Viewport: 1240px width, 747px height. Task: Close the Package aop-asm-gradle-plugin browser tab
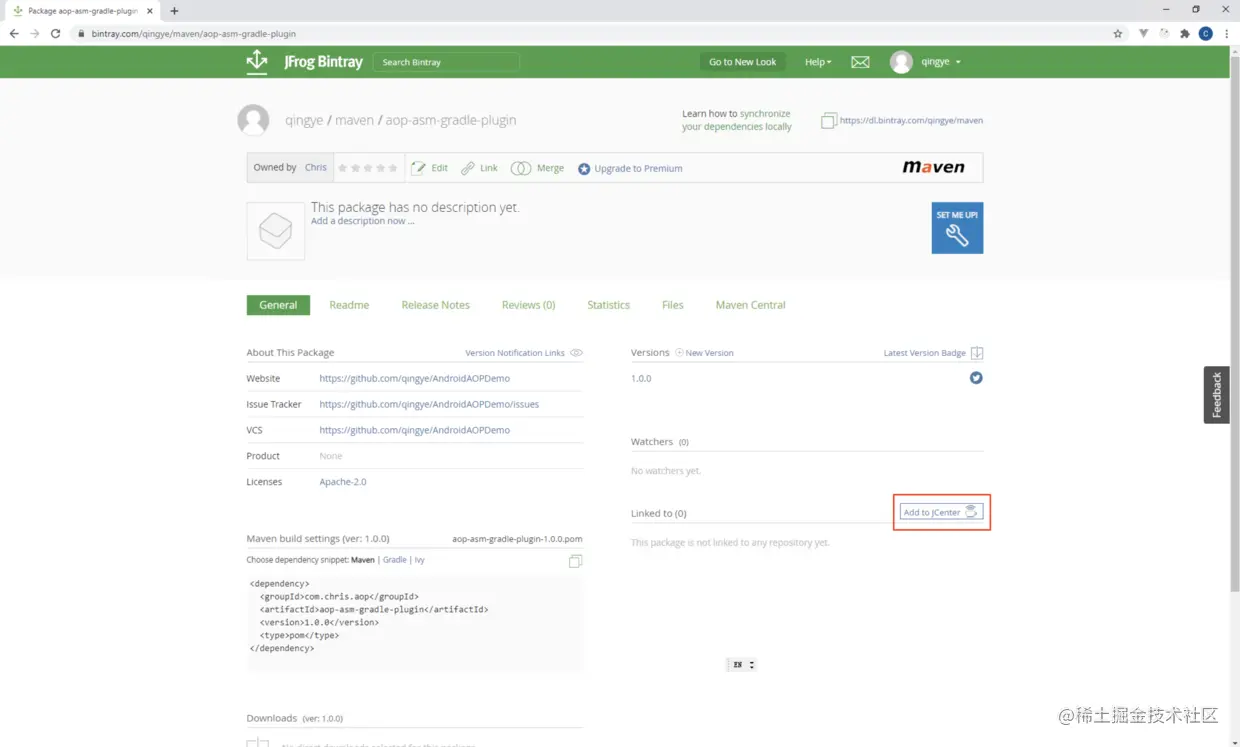150,11
